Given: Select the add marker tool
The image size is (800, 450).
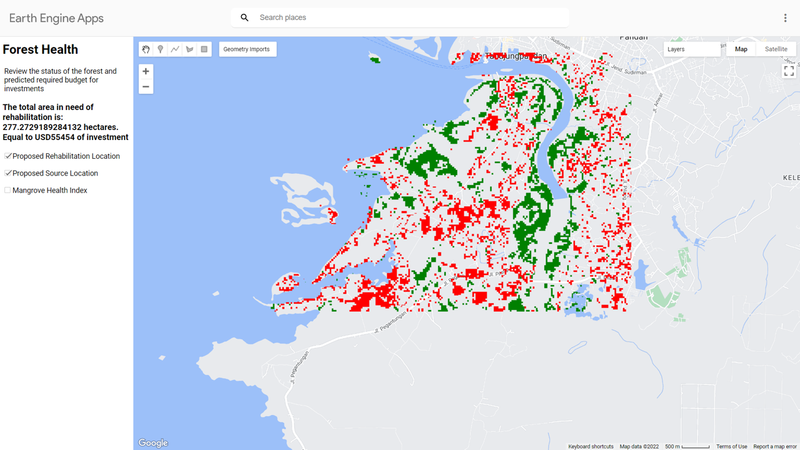Looking at the screenshot, I should tap(160, 49).
